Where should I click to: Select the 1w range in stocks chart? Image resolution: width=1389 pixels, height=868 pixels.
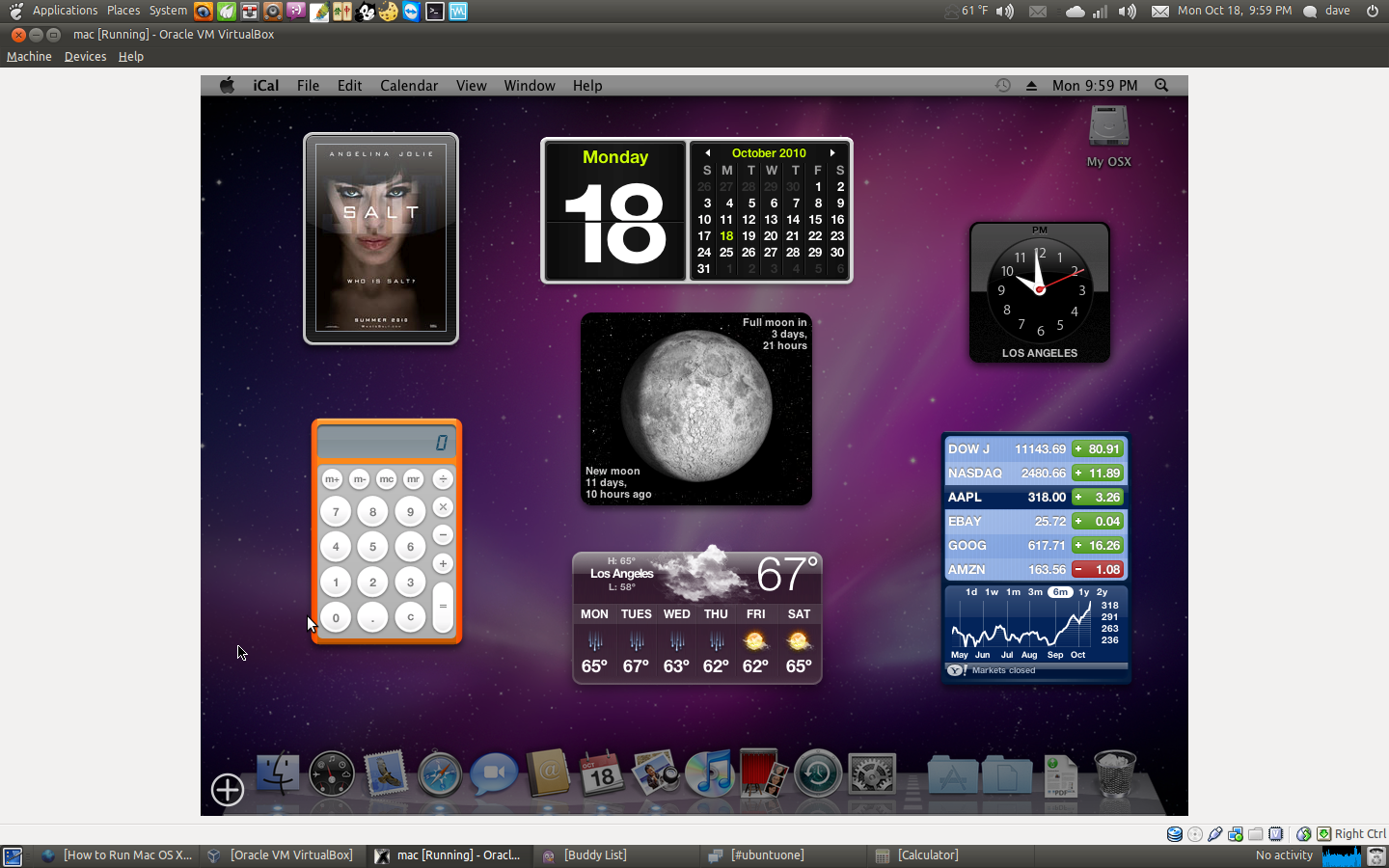992,592
